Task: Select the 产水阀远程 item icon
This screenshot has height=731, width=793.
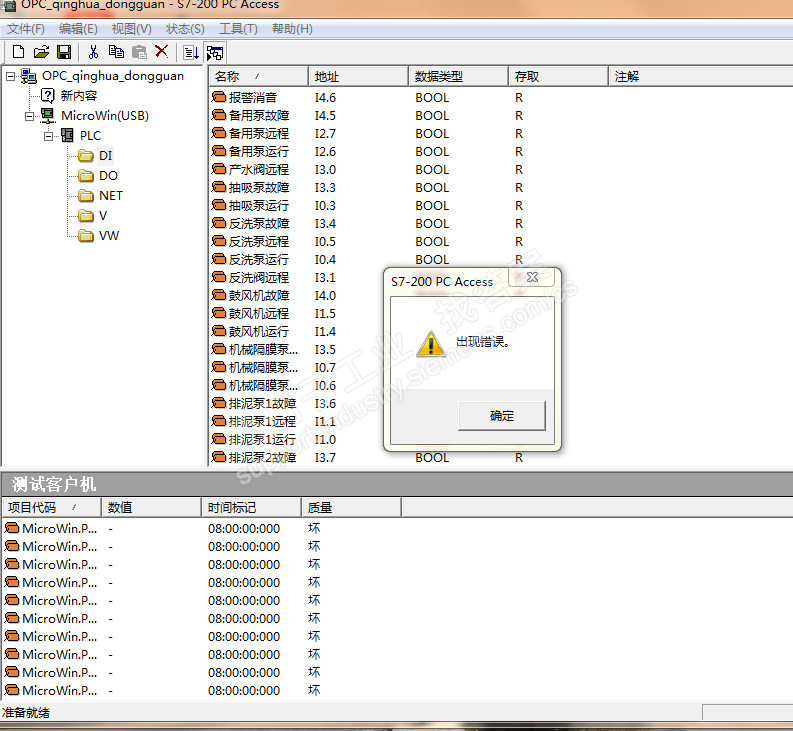Action: 218,169
